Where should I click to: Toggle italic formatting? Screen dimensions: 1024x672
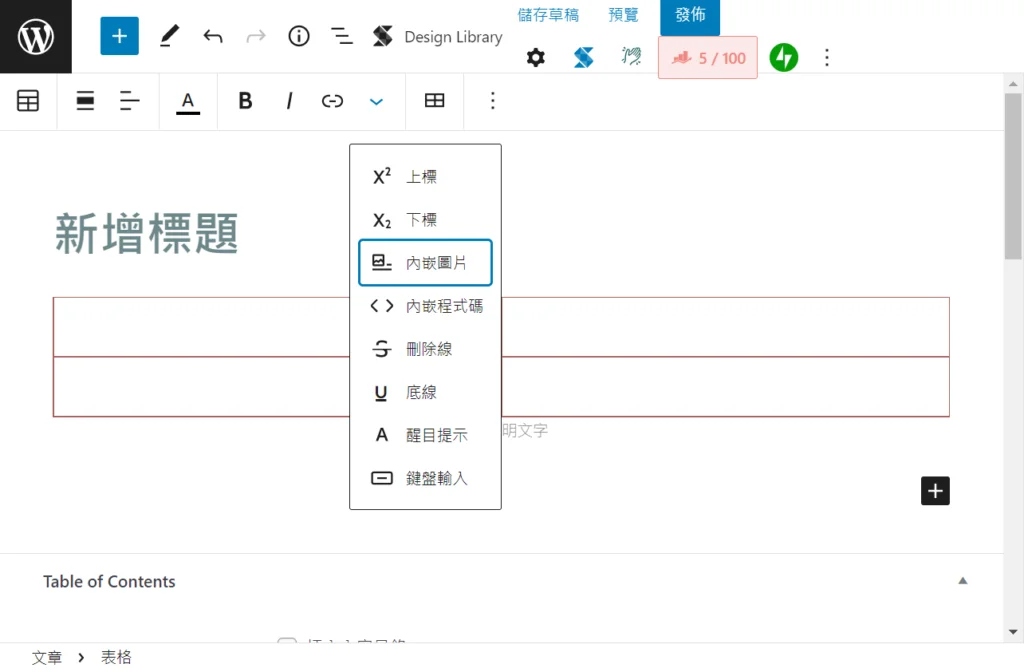point(289,101)
